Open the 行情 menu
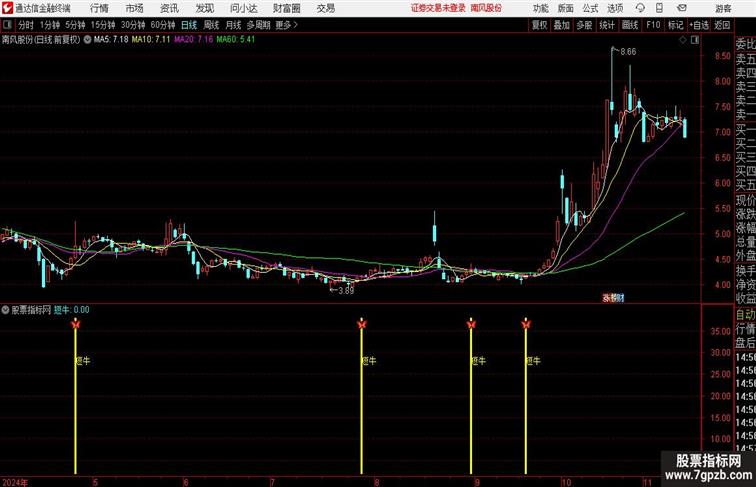This screenshot has width=756, height=487. pyautogui.click(x=99, y=8)
